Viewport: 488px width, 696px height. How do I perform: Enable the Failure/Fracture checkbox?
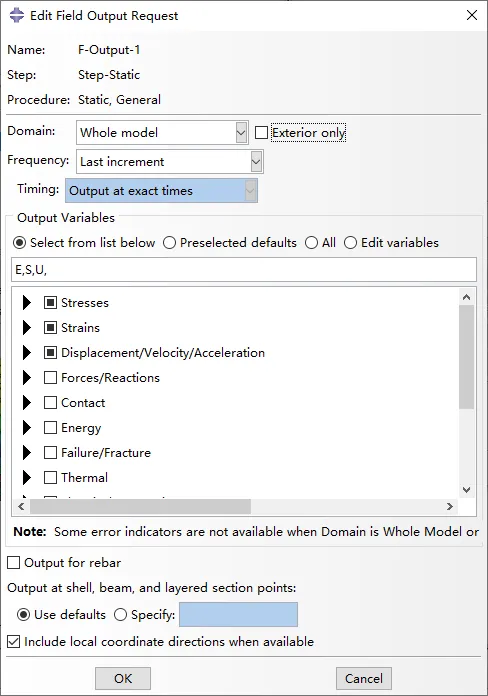[50, 453]
